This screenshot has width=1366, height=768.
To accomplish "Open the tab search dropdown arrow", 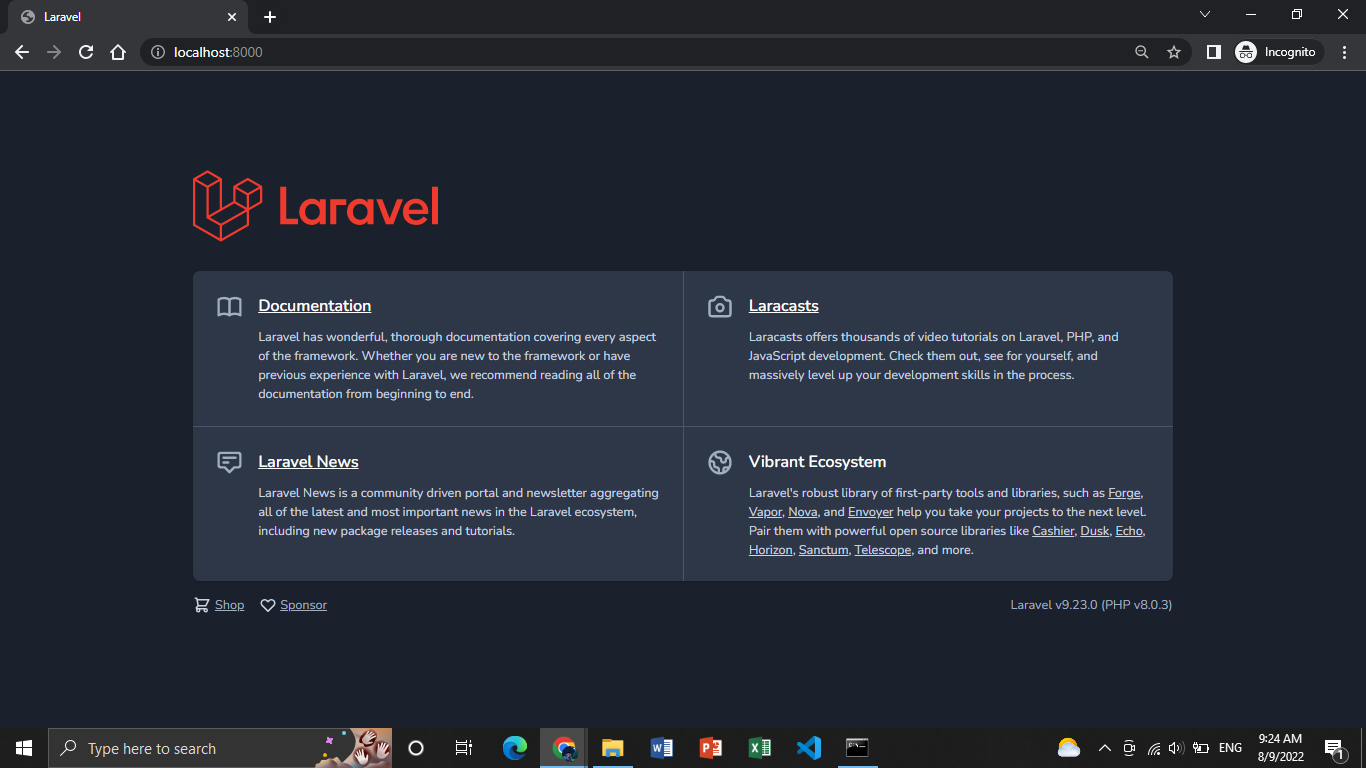I will click(x=1205, y=15).
